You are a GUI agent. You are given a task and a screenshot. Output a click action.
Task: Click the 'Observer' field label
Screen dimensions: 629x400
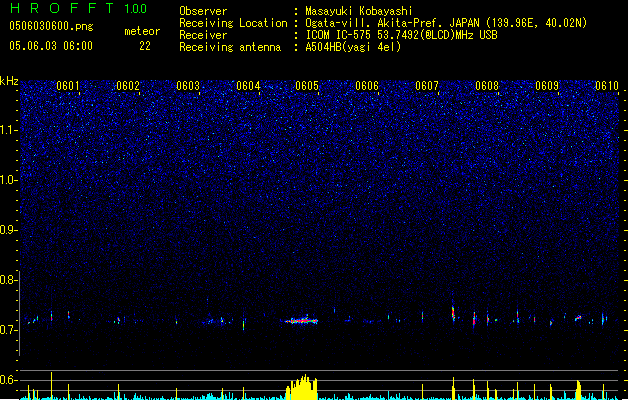click(203, 11)
